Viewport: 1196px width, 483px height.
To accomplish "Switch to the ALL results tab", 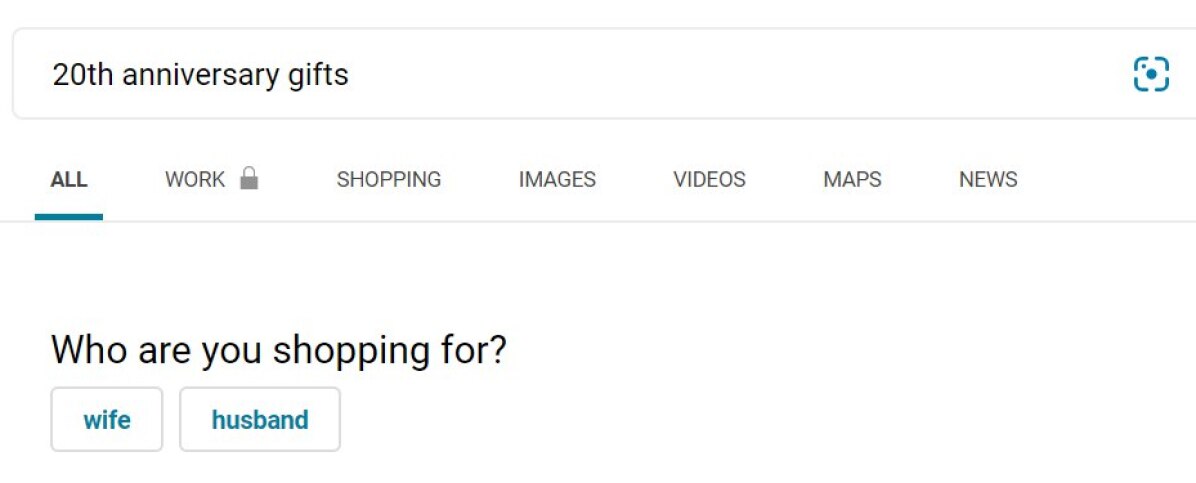I will point(69,180).
